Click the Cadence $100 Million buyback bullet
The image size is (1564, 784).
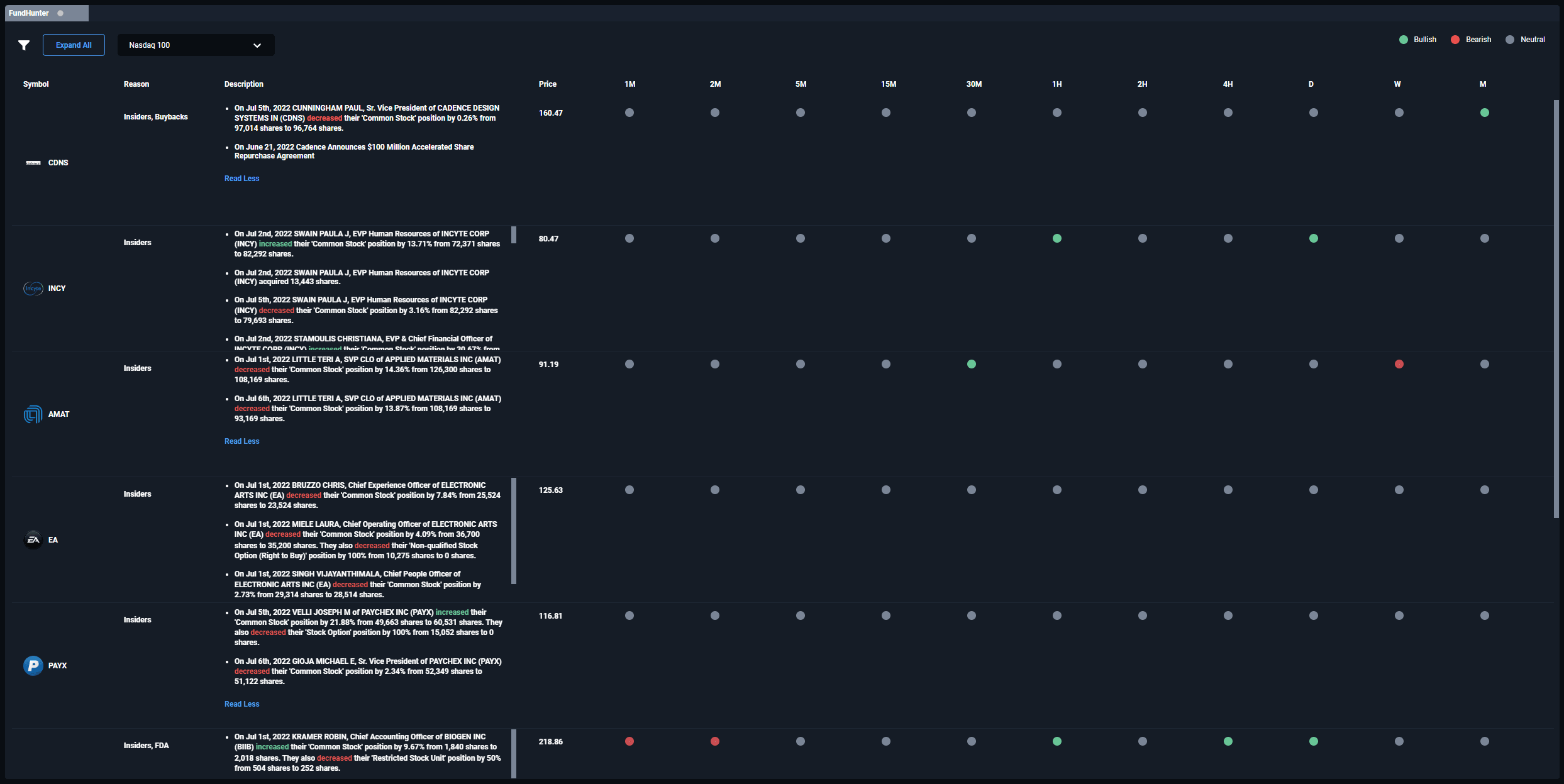pyautogui.click(x=354, y=152)
